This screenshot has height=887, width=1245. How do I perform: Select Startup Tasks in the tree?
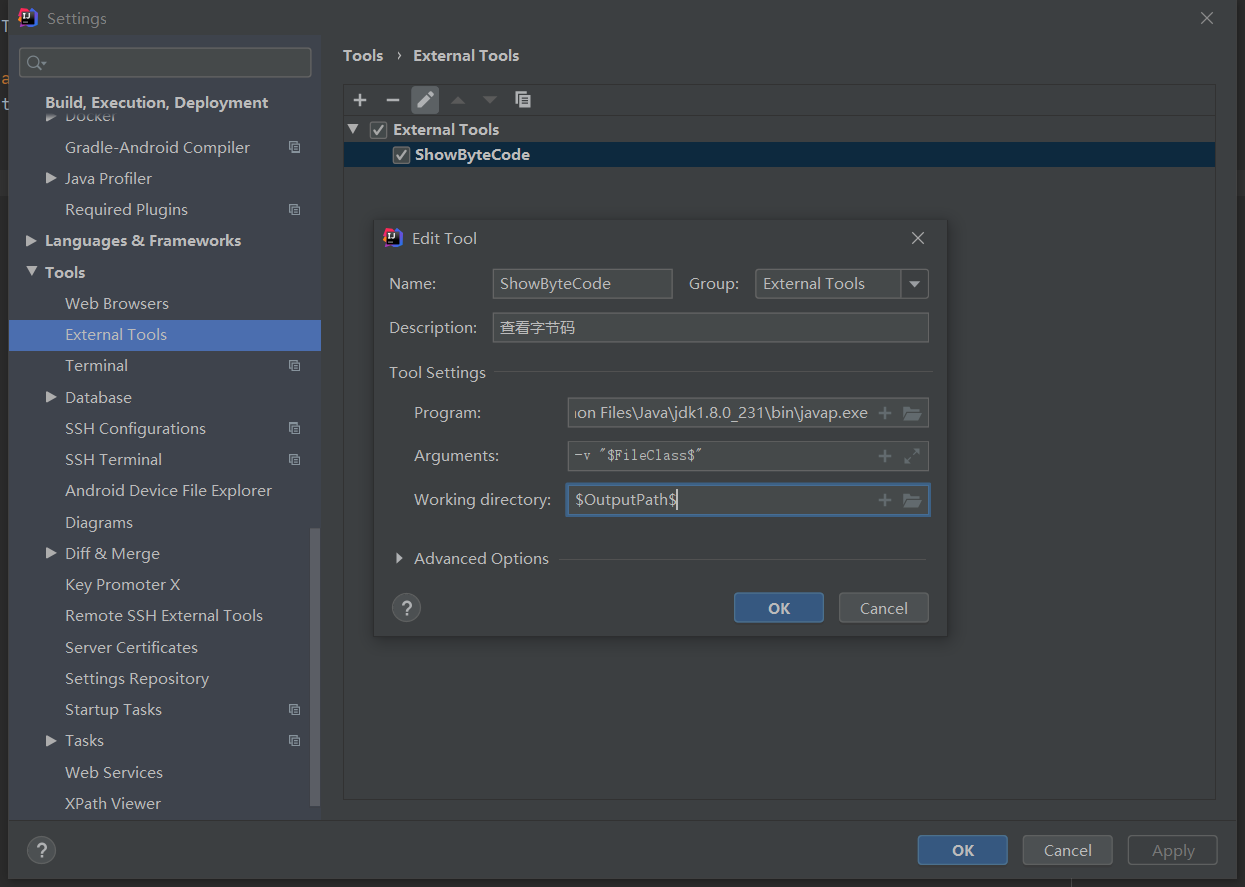[113, 710]
